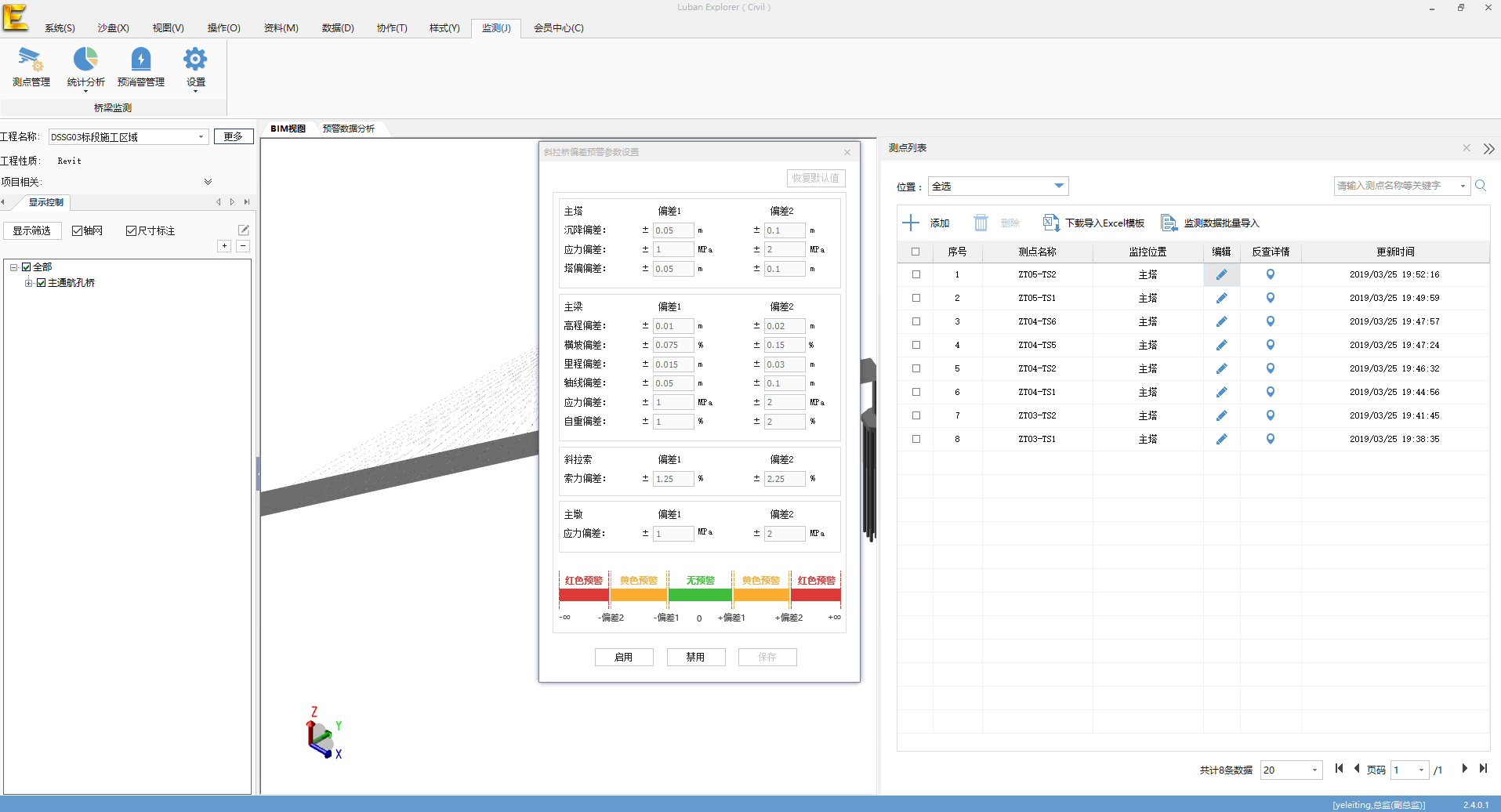This screenshot has width=1501, height=812.
Task: Click the 主墩 应力偏差 偏差1 input field
Action: [673, 534]
